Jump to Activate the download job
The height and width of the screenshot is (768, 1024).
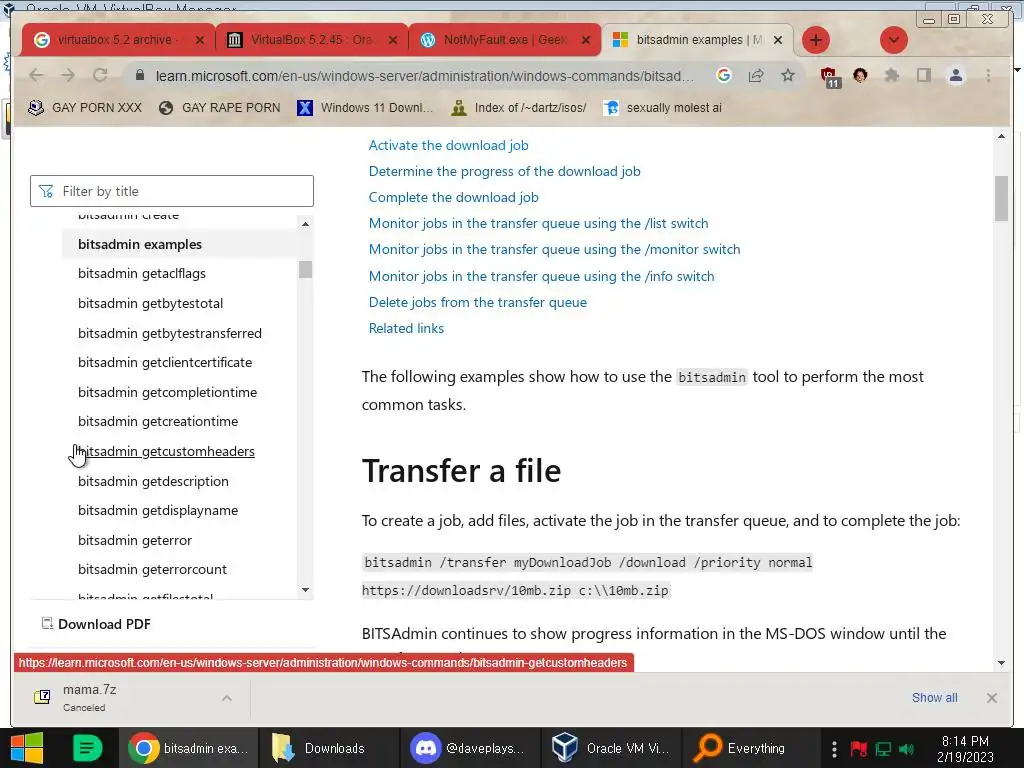click(x=449, y=145)
